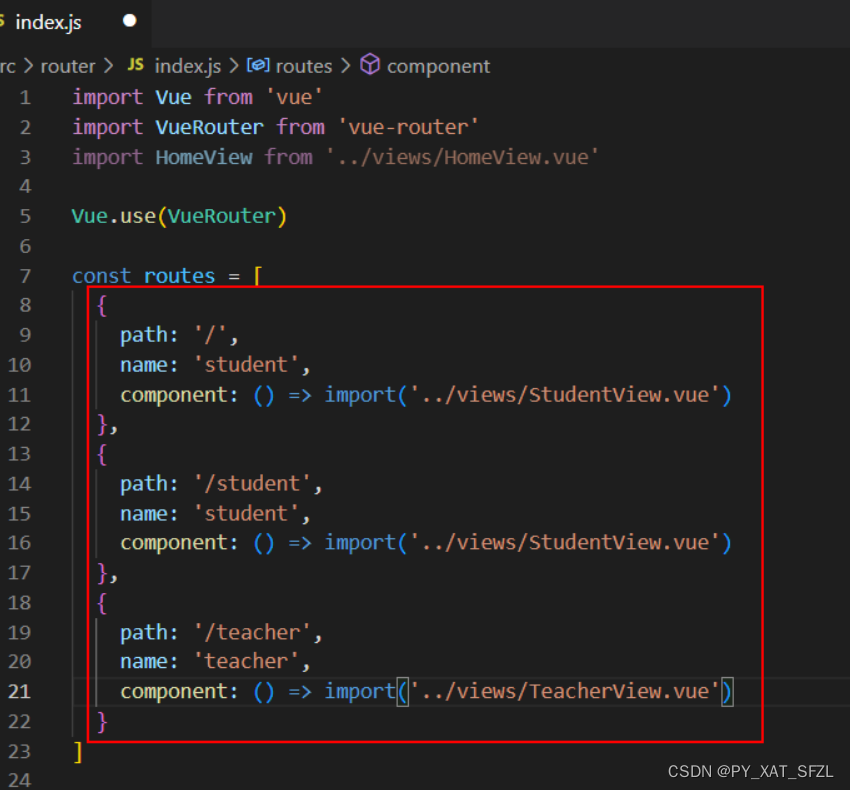Open the index.js breadcrumb item
Image resolution: width=850 pixels, height=790 pixels.
[x=188, y=66]
